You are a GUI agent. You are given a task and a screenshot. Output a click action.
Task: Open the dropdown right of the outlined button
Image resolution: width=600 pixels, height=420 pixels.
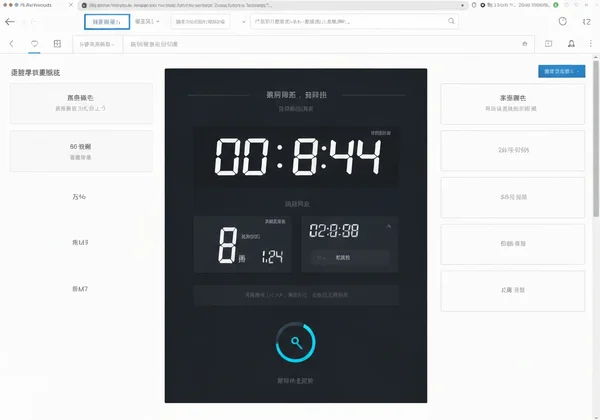point(147,21)
